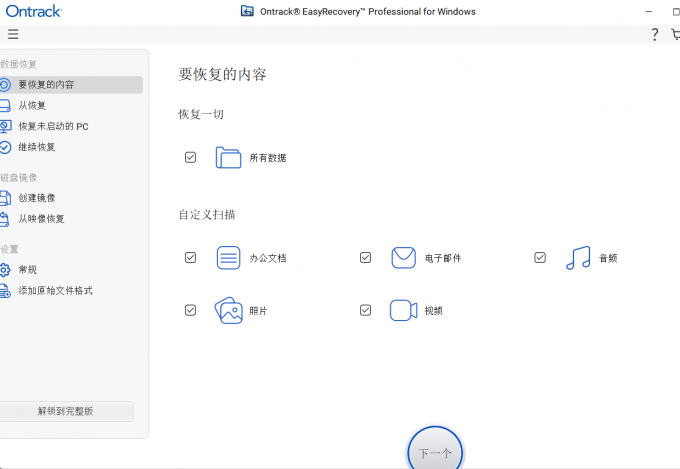Image resolution: width=680 pixels, height=469 pixels.
Task: Open the shopping cart icon
Action: pyautogui.click(x=676, y=34)
